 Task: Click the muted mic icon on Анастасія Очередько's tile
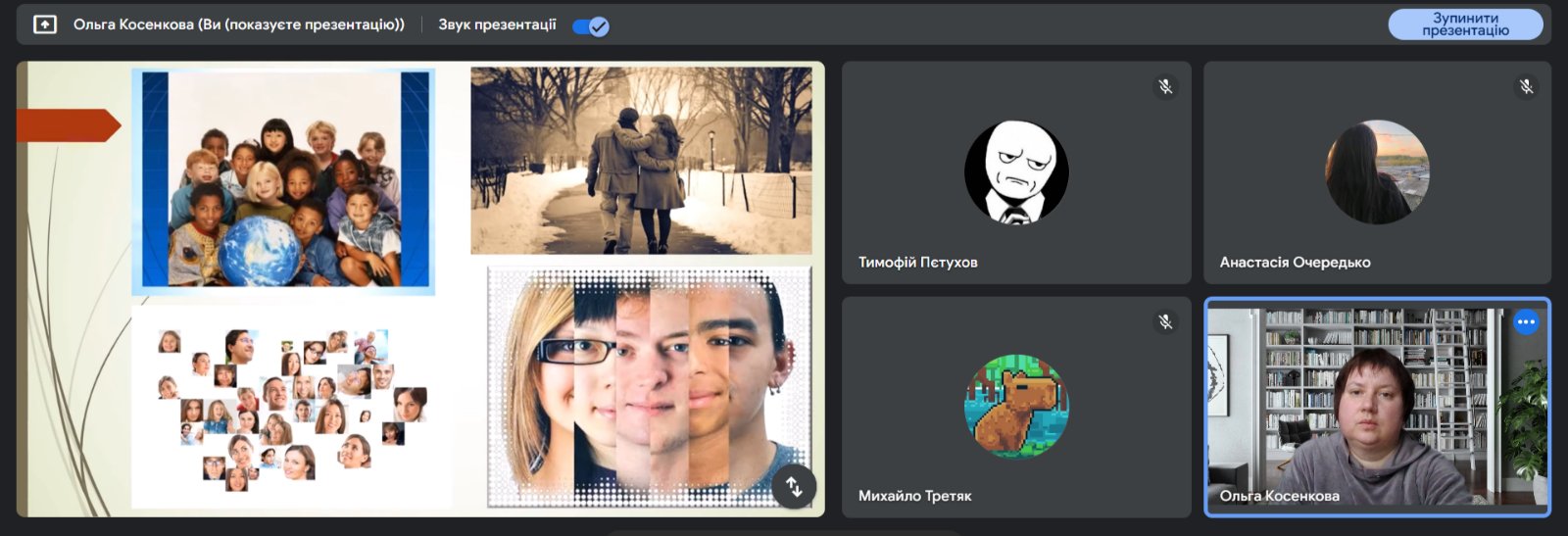coord(1526,87)
